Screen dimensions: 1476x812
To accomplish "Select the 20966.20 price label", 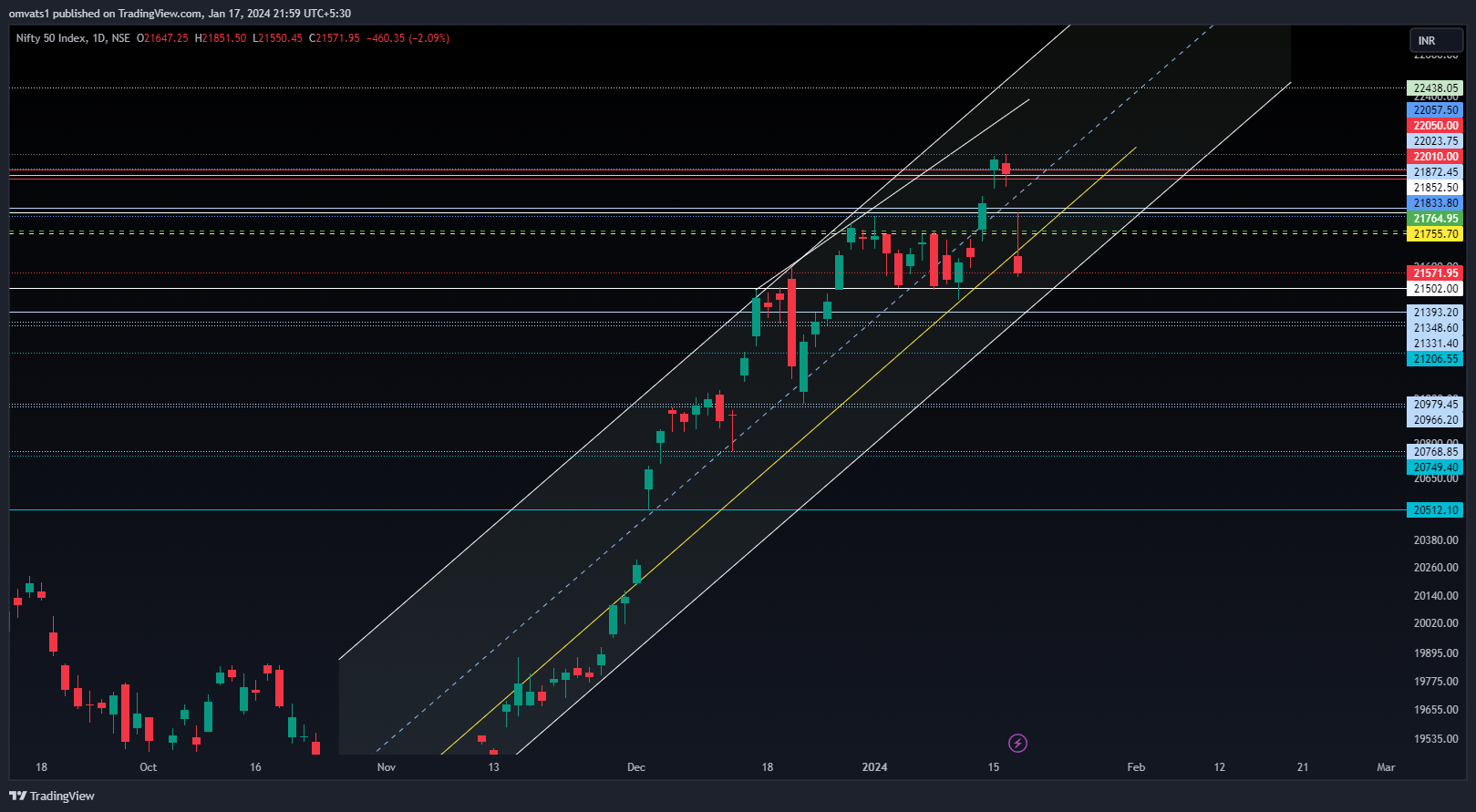I will [x=1435, y=420].
